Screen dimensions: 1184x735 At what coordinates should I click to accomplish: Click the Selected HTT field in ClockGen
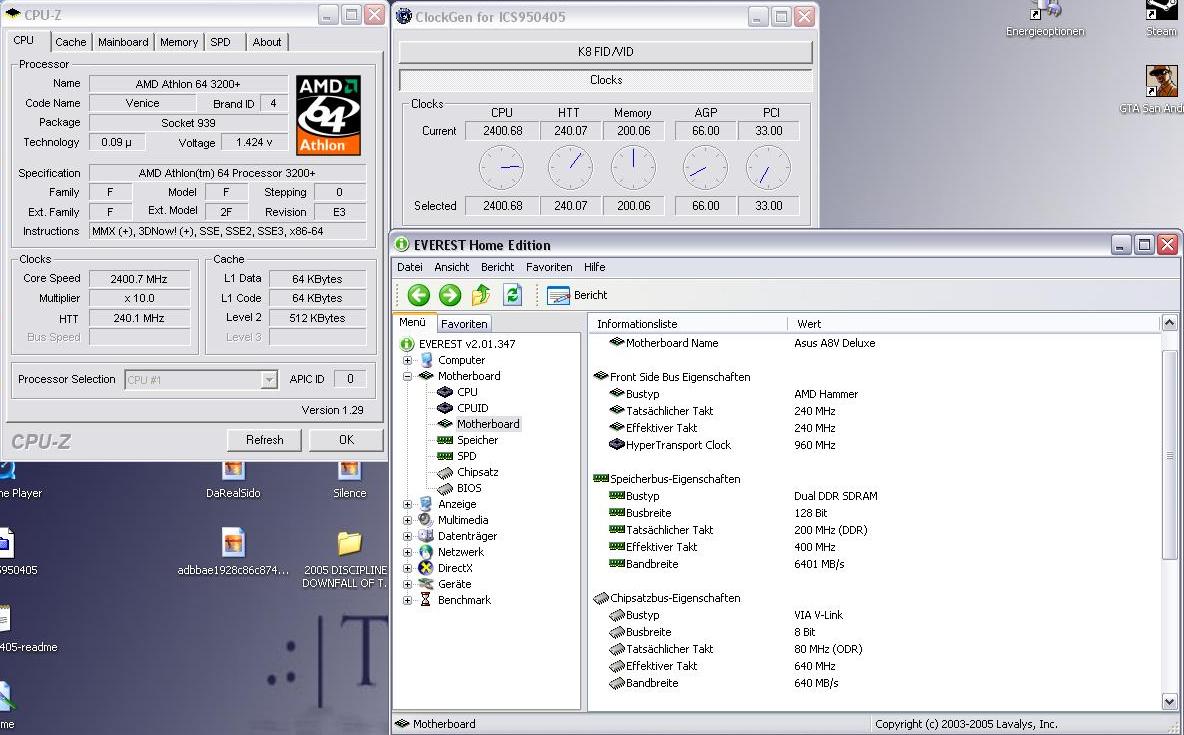(x=570, y=205)
